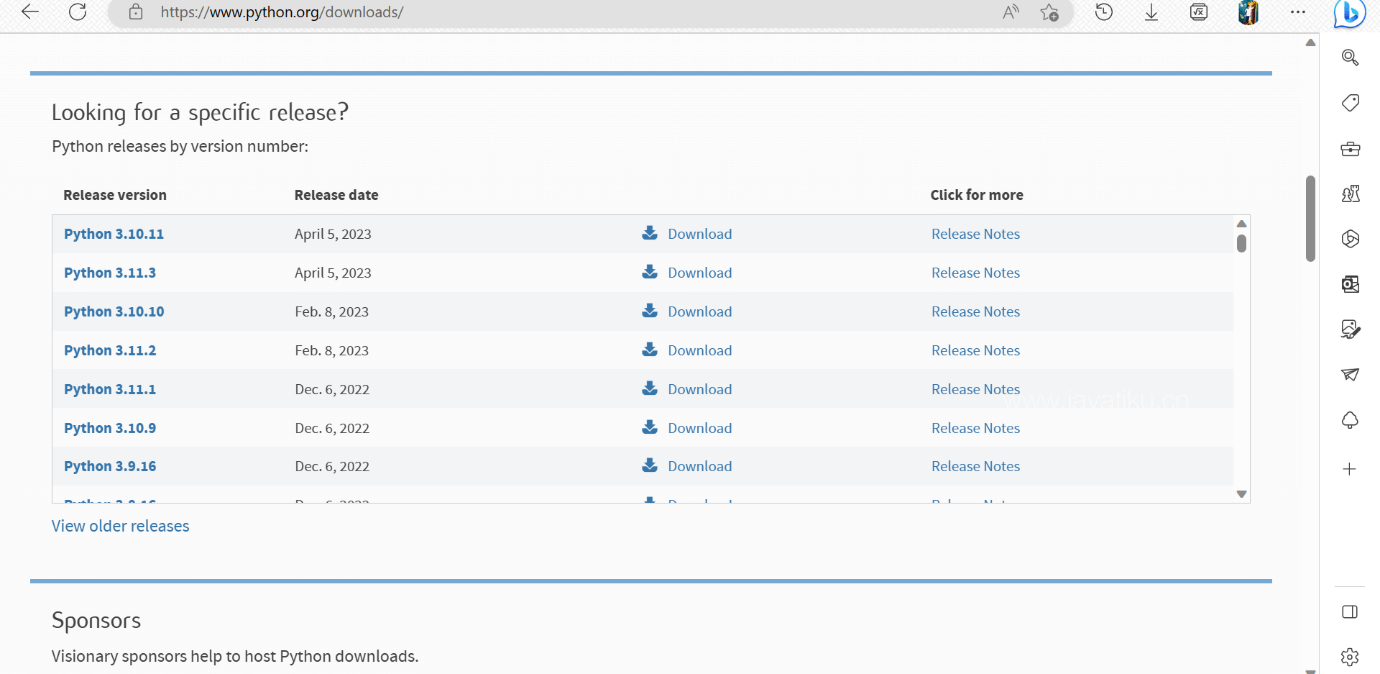Screen dimensions: 1380x674
Task: Open the browser History icon
Action: pyautogui.click(x=1104, y=12)
